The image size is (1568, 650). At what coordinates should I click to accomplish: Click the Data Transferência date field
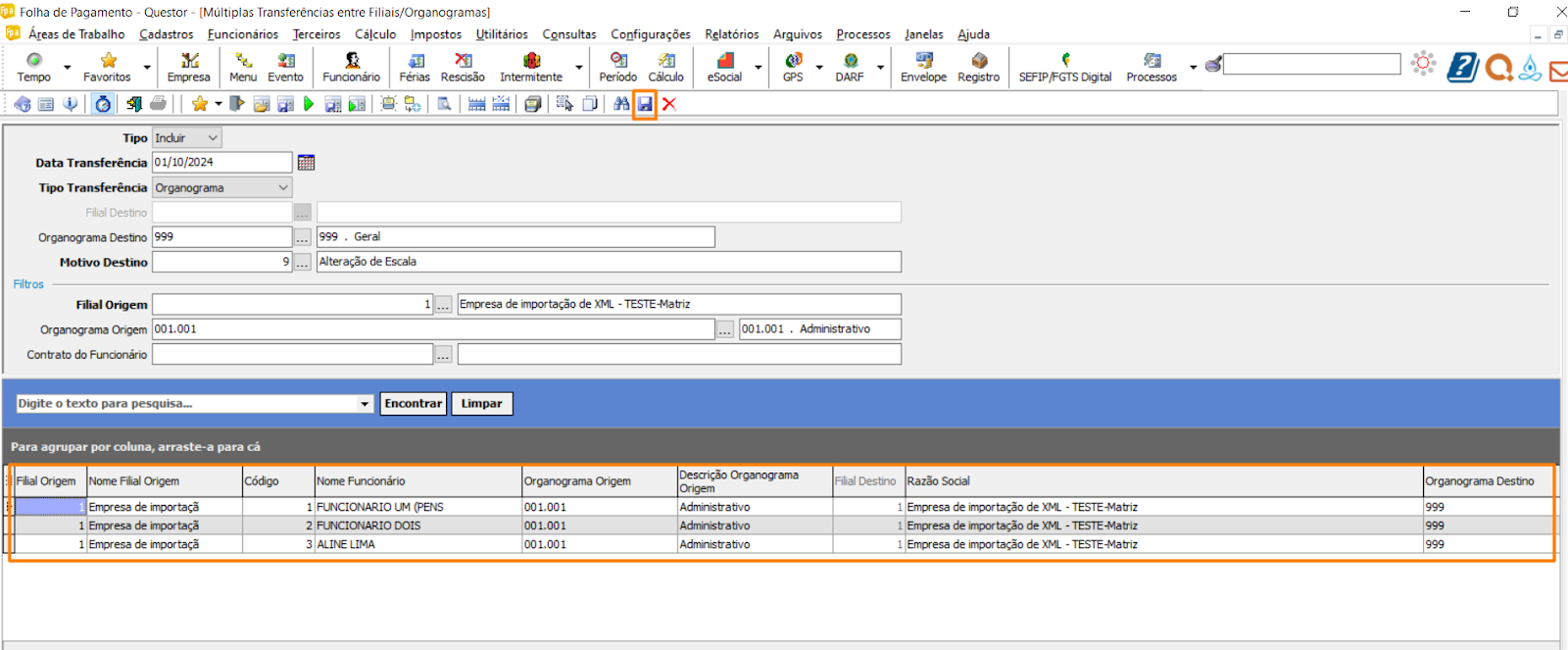(x=221, y=163)
